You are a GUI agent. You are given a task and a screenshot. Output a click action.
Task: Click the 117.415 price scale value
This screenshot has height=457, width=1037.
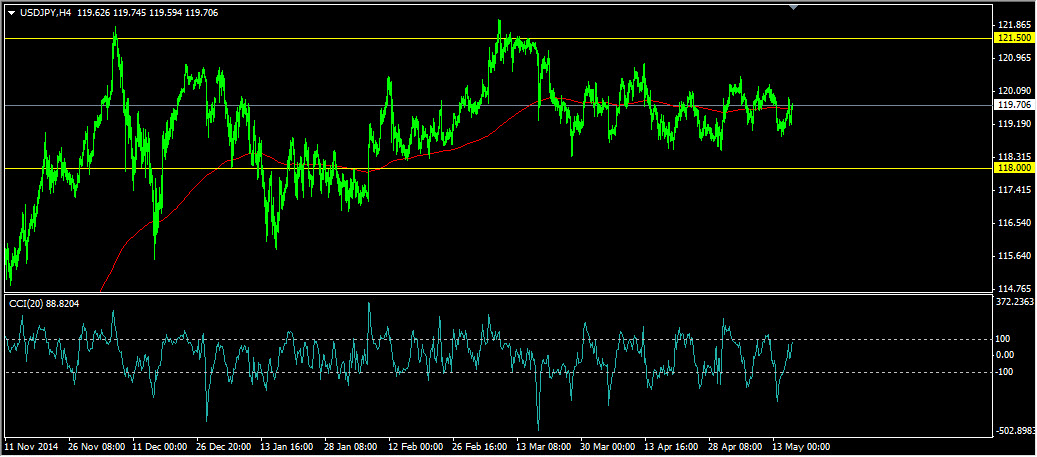click(x=1014, y=190)
